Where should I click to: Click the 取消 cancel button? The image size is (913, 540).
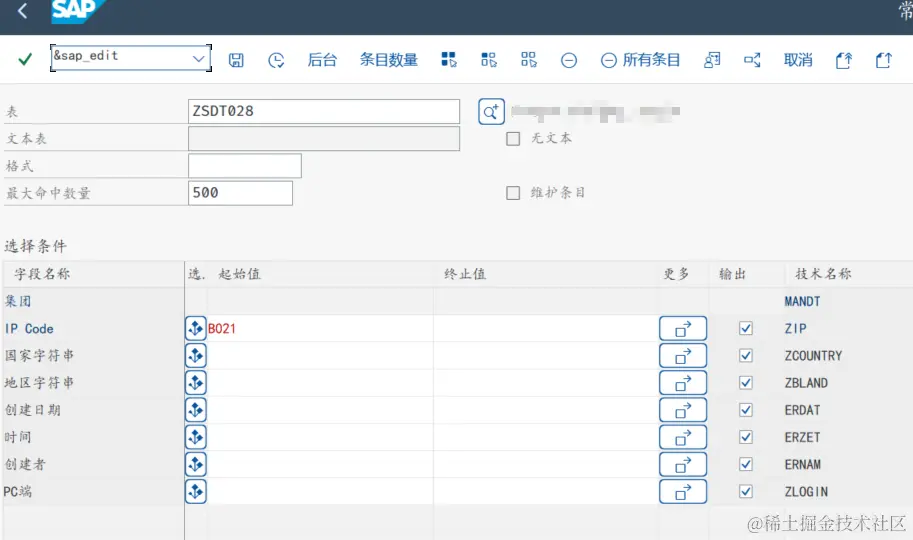798,59
